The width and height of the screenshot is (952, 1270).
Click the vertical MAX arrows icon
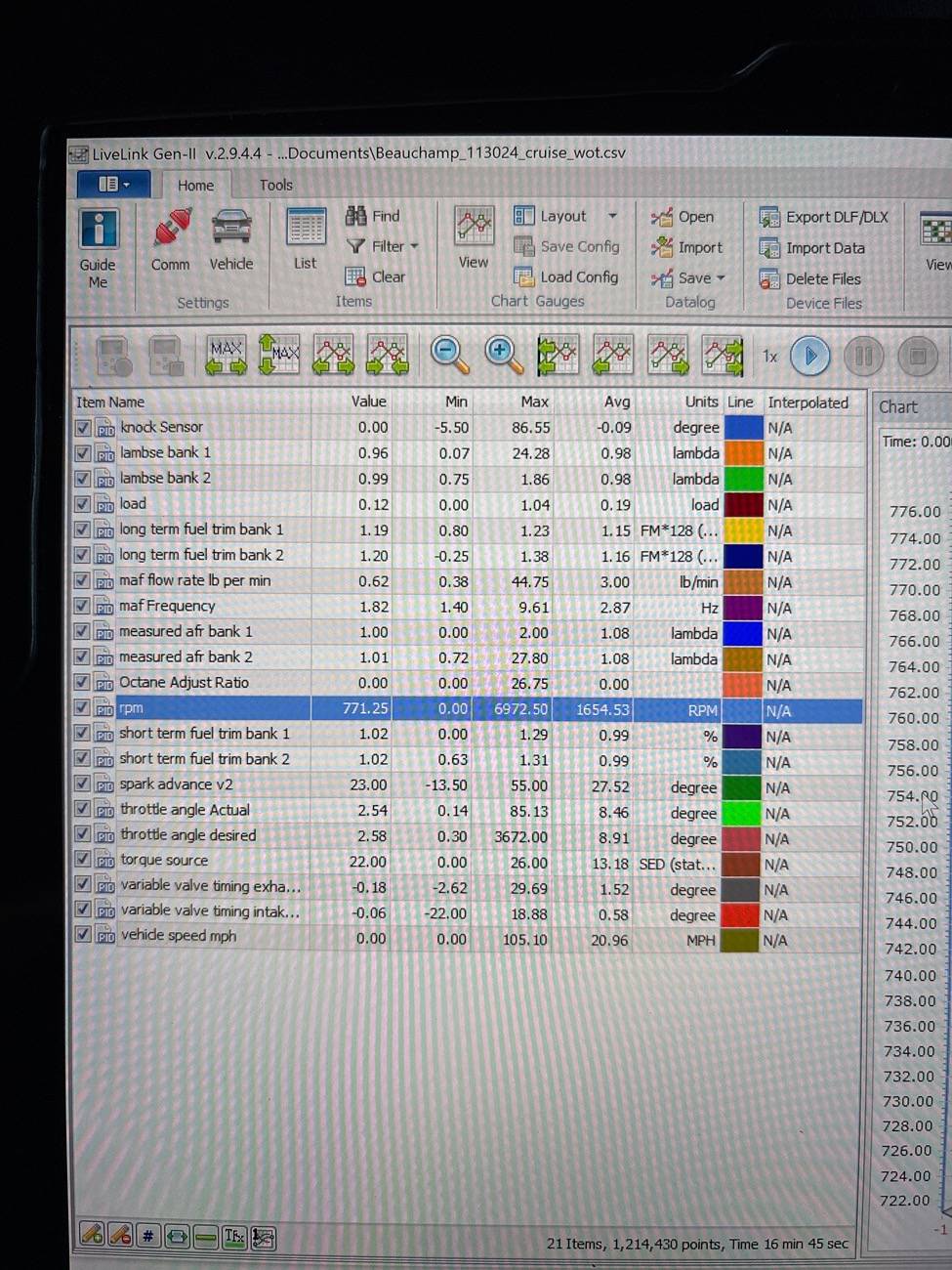[279, 355]
